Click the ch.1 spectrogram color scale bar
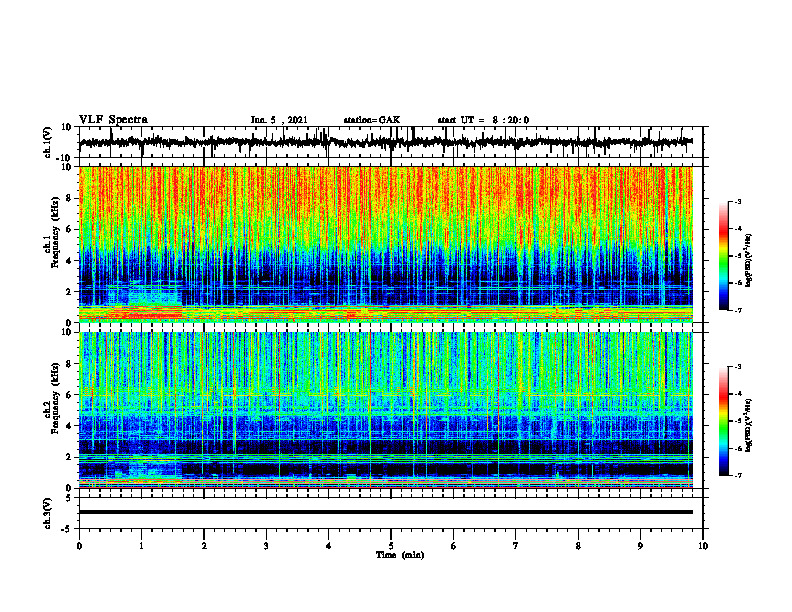 [x=723, y=256]
